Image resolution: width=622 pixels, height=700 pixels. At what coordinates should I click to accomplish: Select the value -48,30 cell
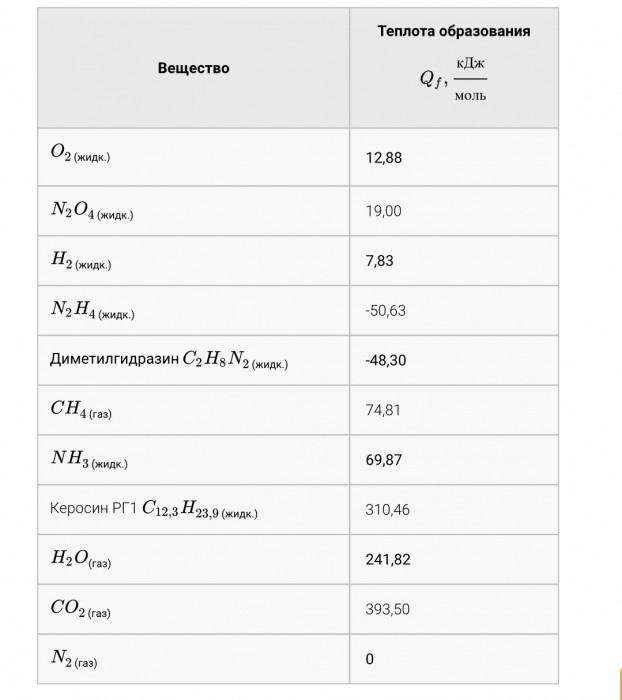(x=454, y=360)
